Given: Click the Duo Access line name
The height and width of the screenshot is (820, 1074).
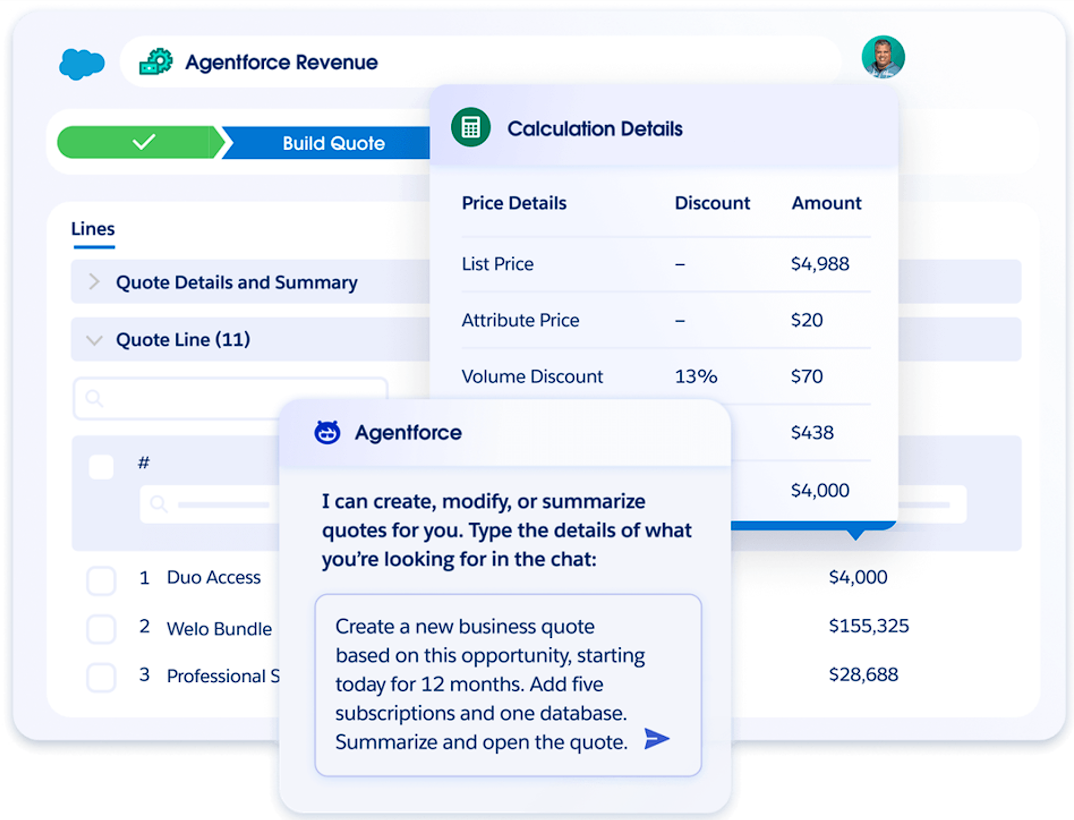Looking at the screenshot, I should [214, 577].
